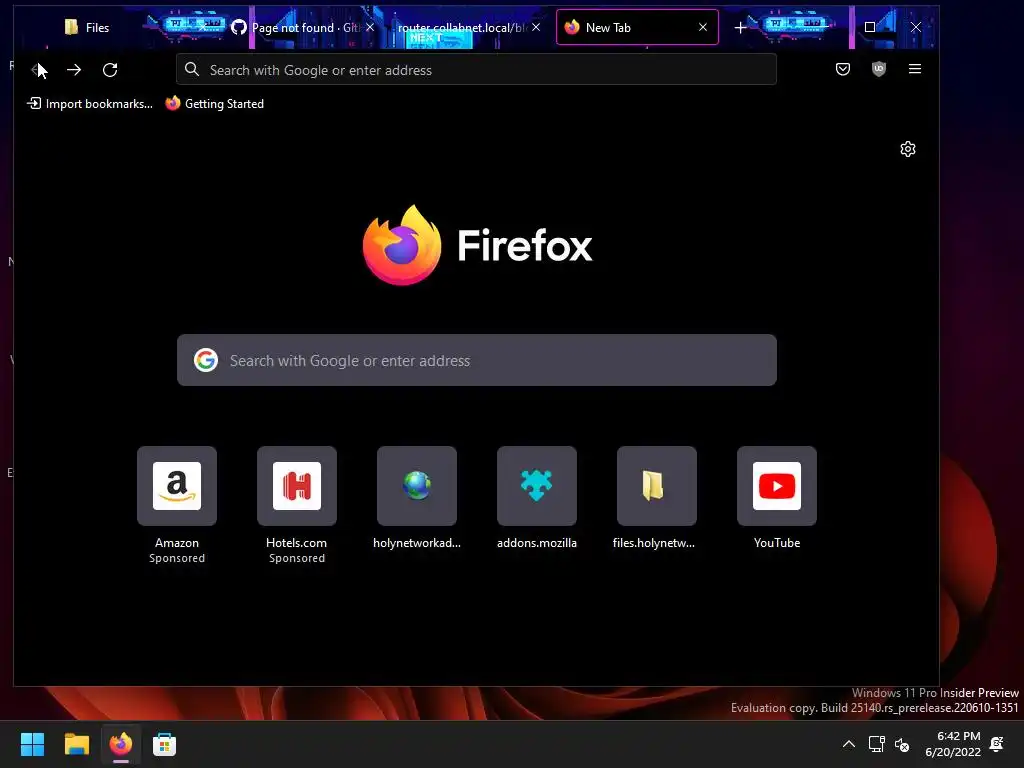Viewport: 1024px width, 768px height.
Task: Open the muted volume tray icon
Action: pos(902,744)
